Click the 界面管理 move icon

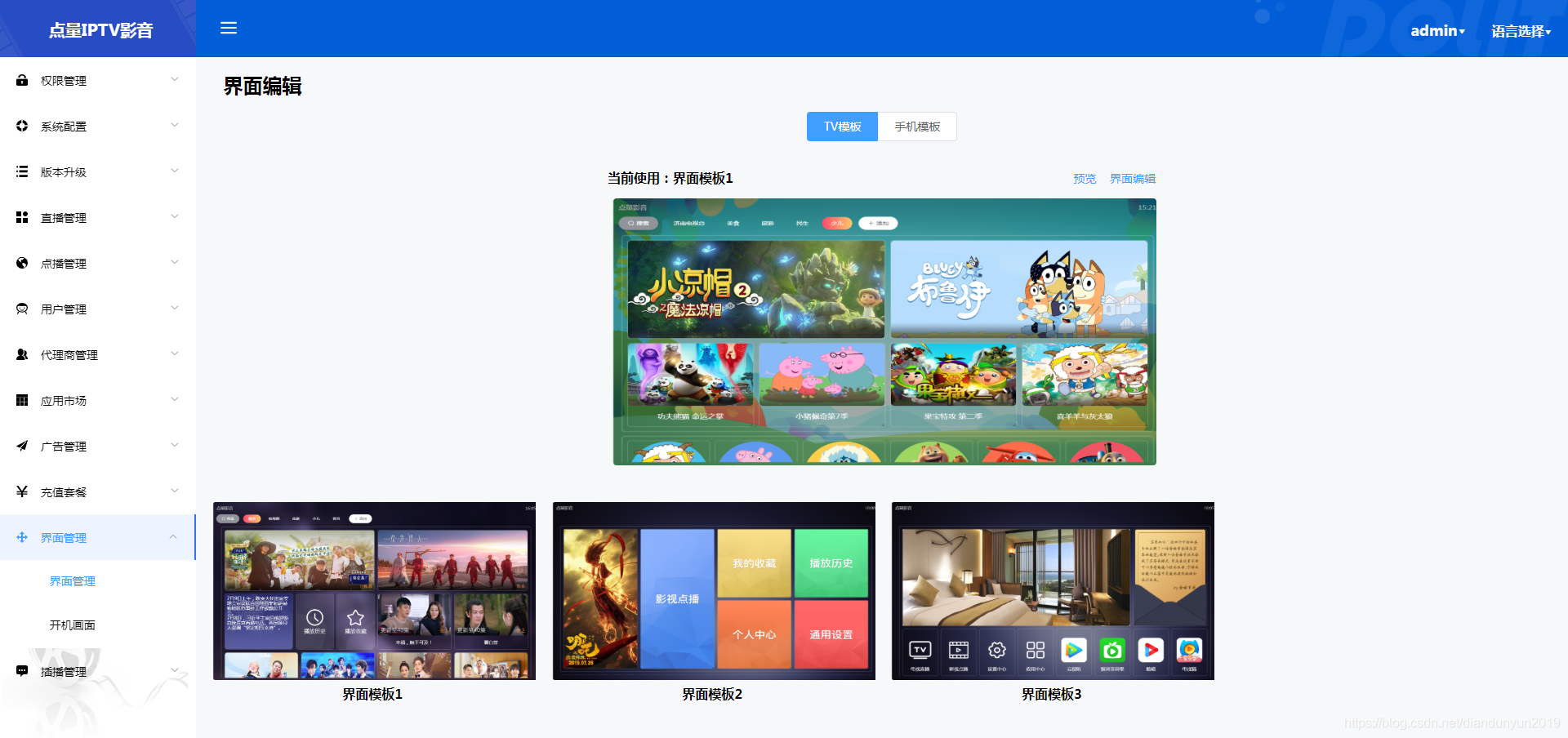click(22, 537)
